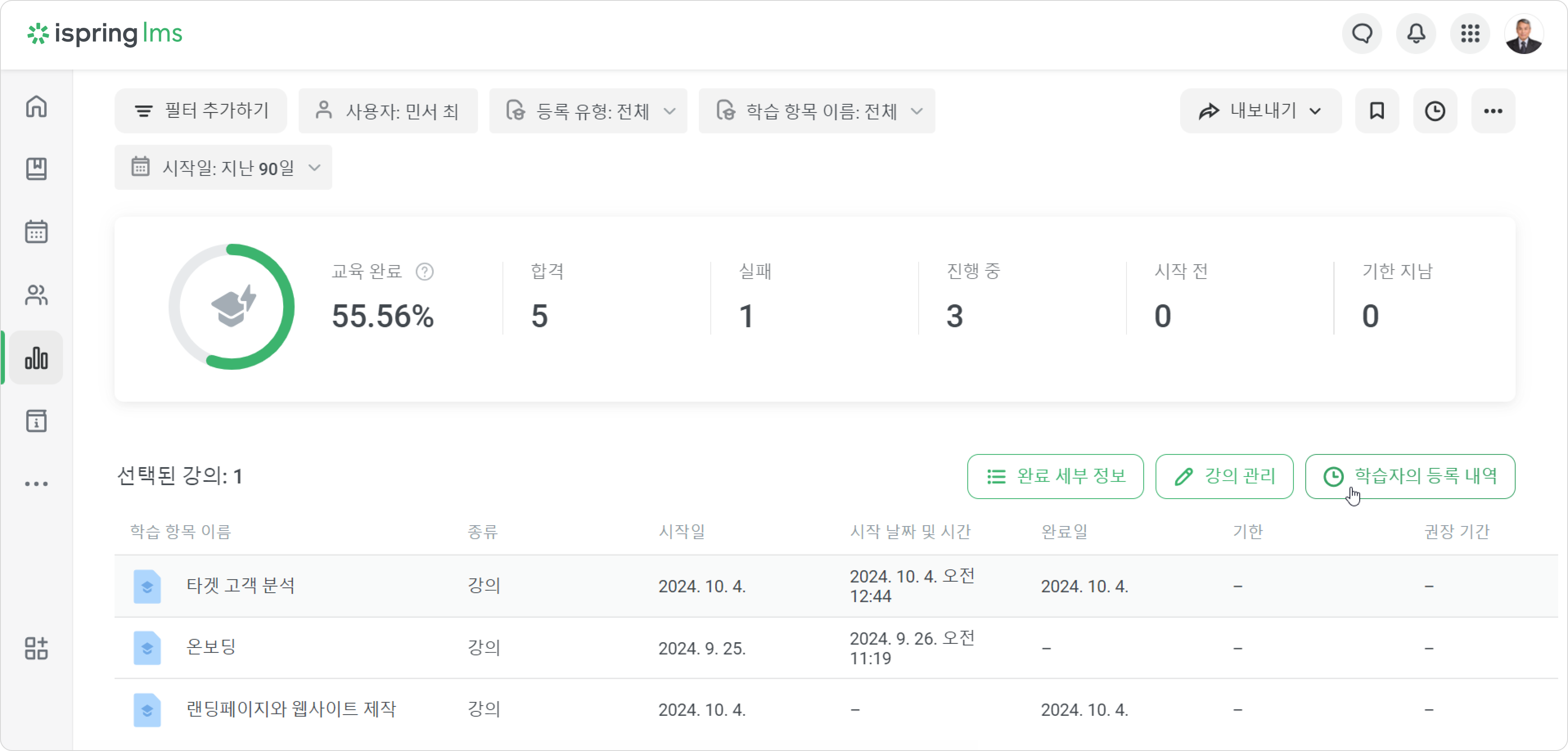Open the chat messages icon

1362,34
